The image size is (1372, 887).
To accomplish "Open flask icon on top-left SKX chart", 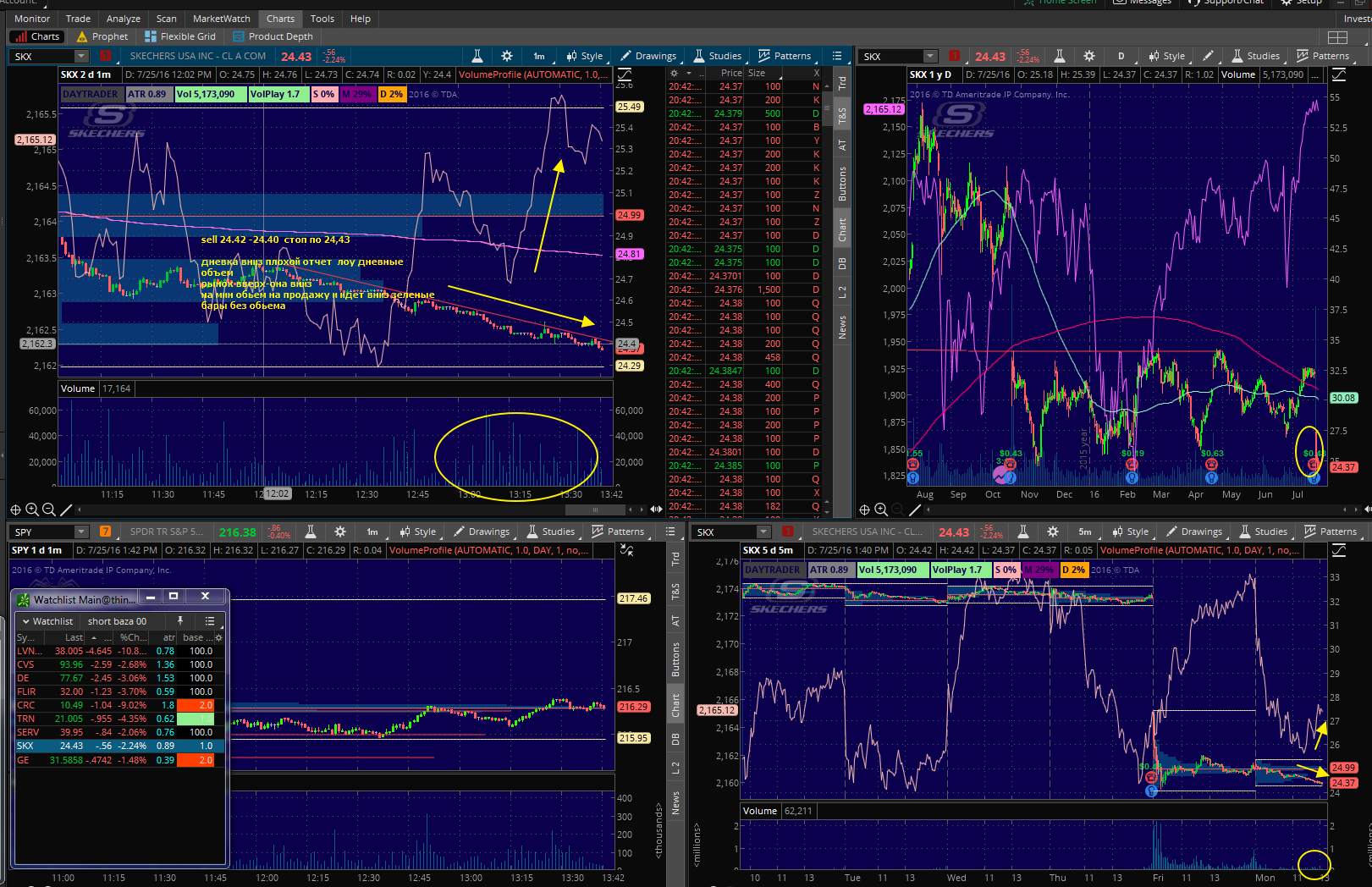I will (477, 56).
